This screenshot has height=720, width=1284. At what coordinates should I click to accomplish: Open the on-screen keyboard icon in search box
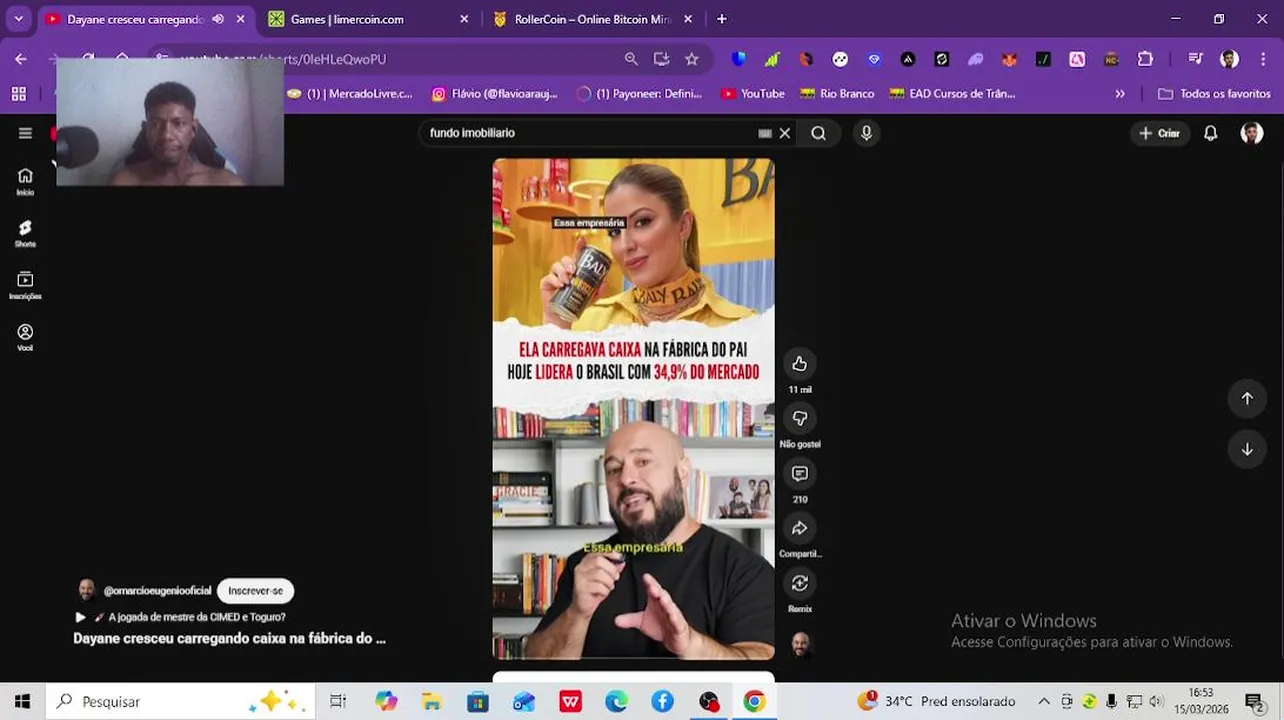point(765,133)
